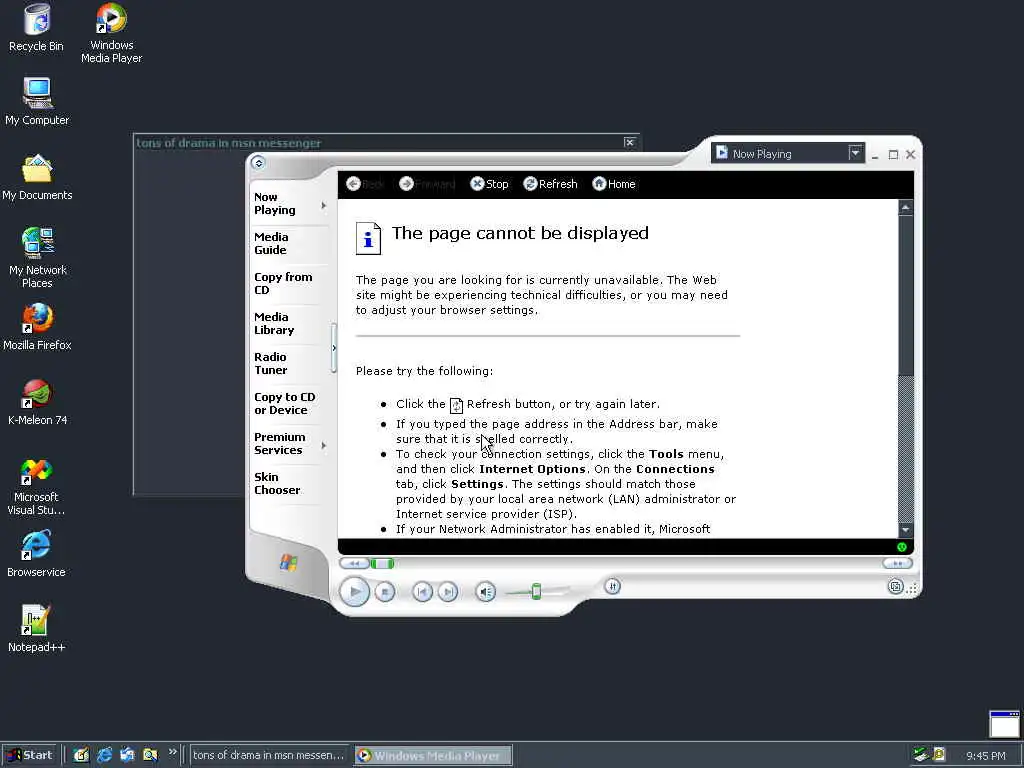Click the network tray icon
This screenshot has height=768, width=1024.
tap(921, 755)
